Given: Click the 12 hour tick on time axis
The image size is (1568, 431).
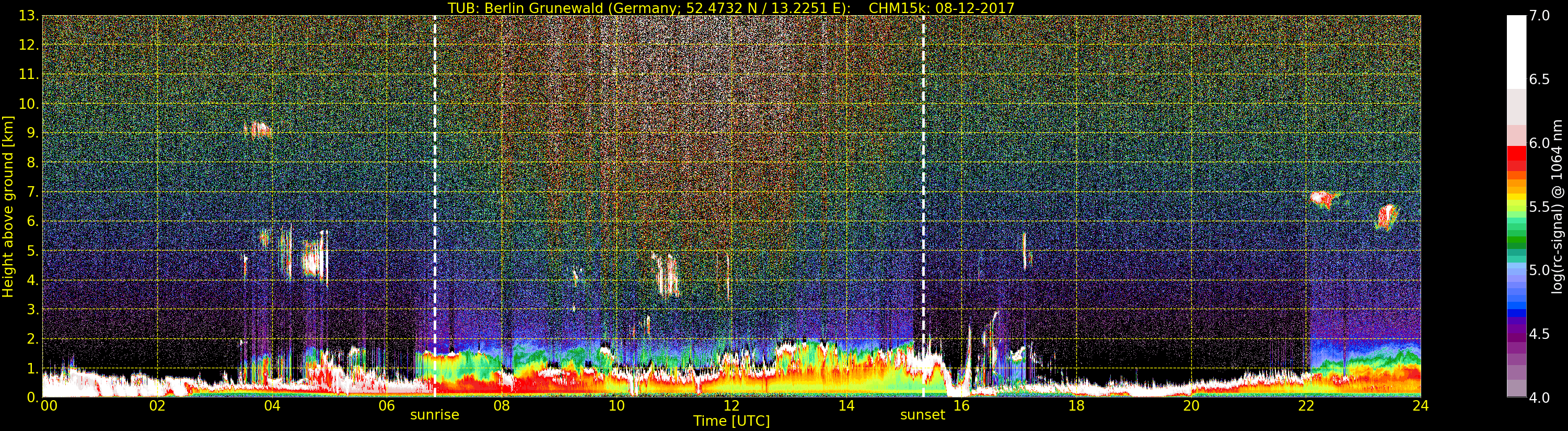Looking at the screenshot, I should tap(731, 406).
